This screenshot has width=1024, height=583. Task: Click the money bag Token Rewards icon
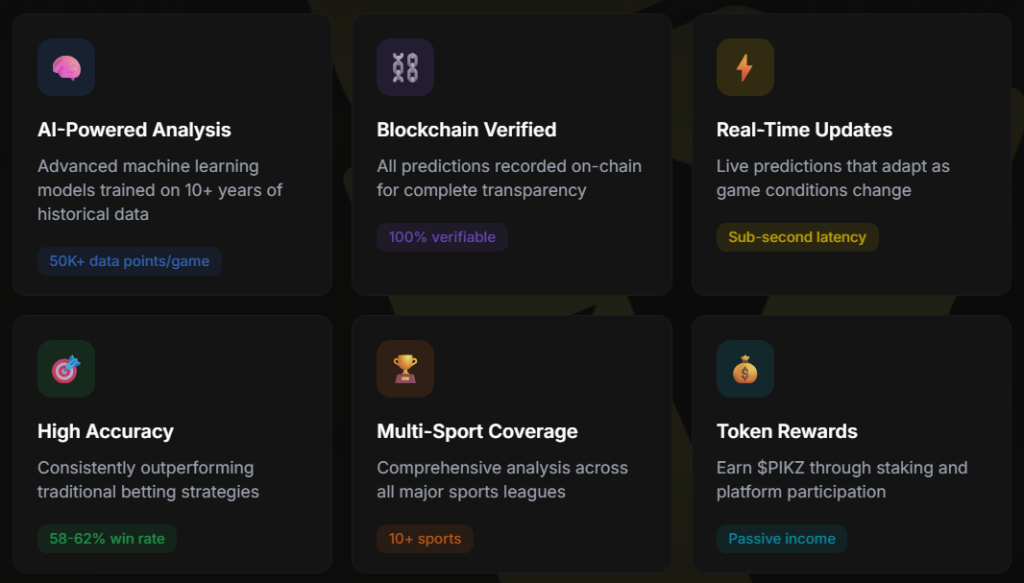click(745, 369)
